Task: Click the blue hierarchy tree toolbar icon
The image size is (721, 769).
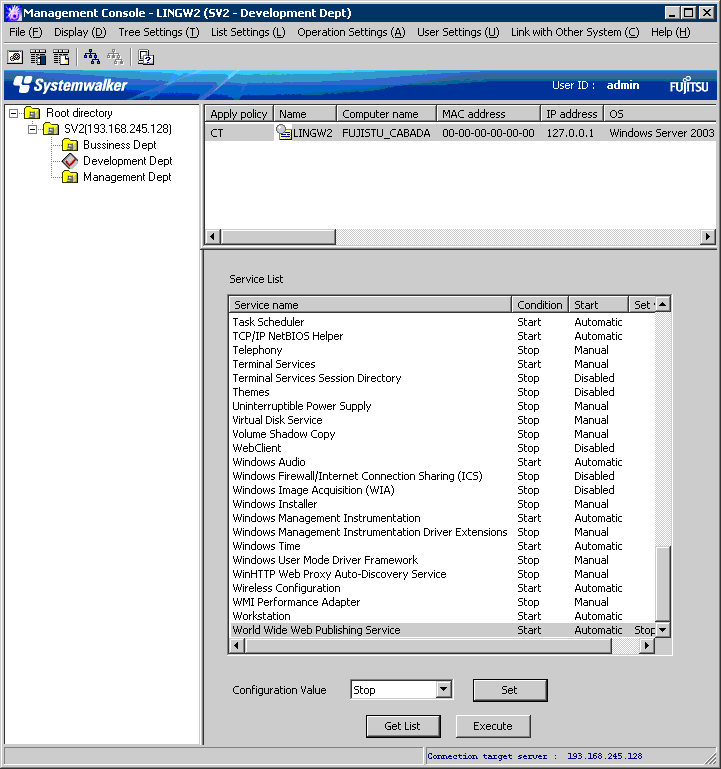Action: 92,57
